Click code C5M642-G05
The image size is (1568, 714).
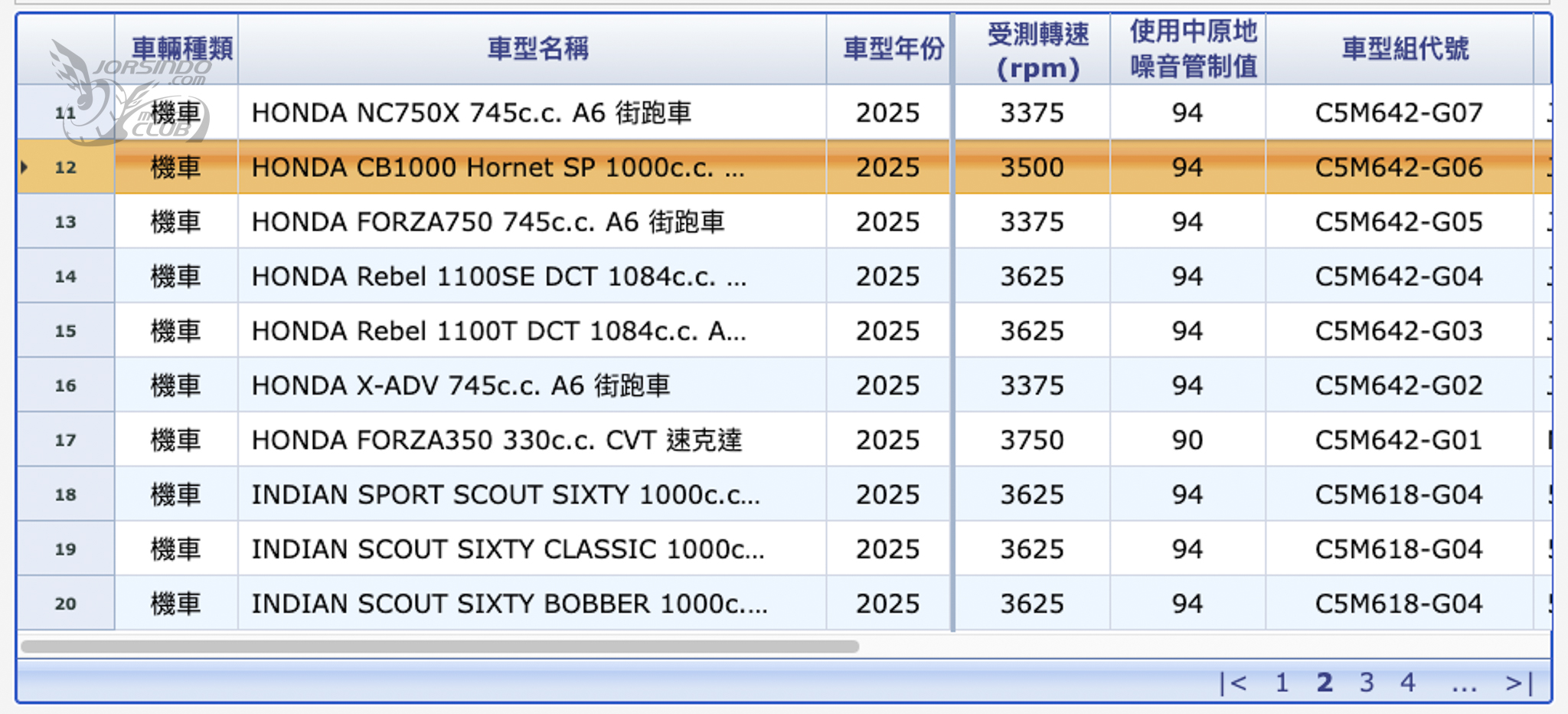click(1399, 221)
